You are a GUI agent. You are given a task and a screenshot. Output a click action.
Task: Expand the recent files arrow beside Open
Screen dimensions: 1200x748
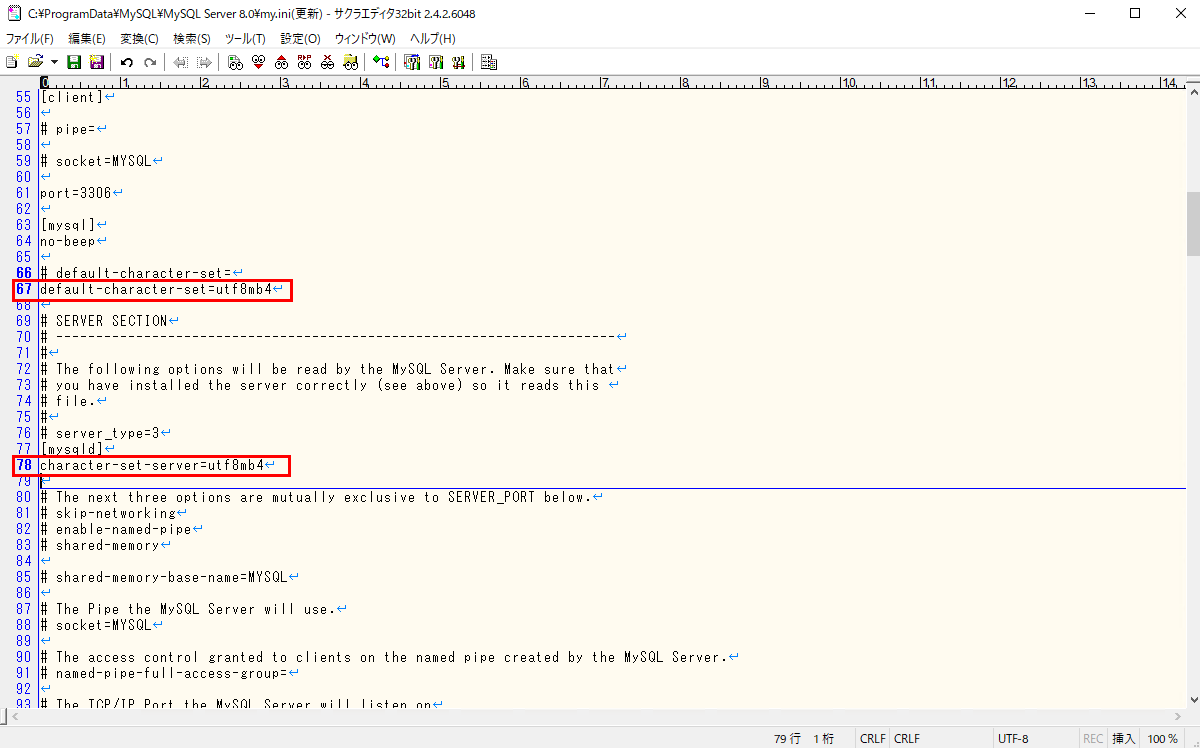click(x=54, y=62)
